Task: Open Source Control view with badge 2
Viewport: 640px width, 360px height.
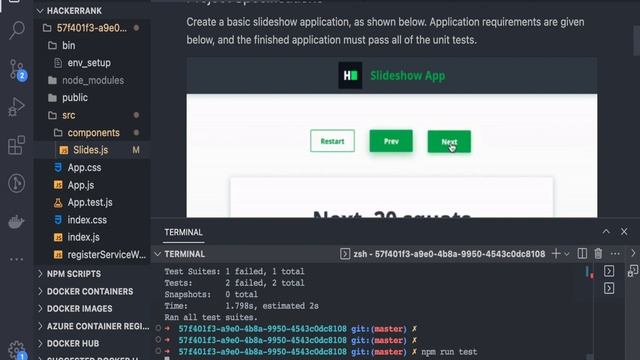Action: tap(17, 69)
